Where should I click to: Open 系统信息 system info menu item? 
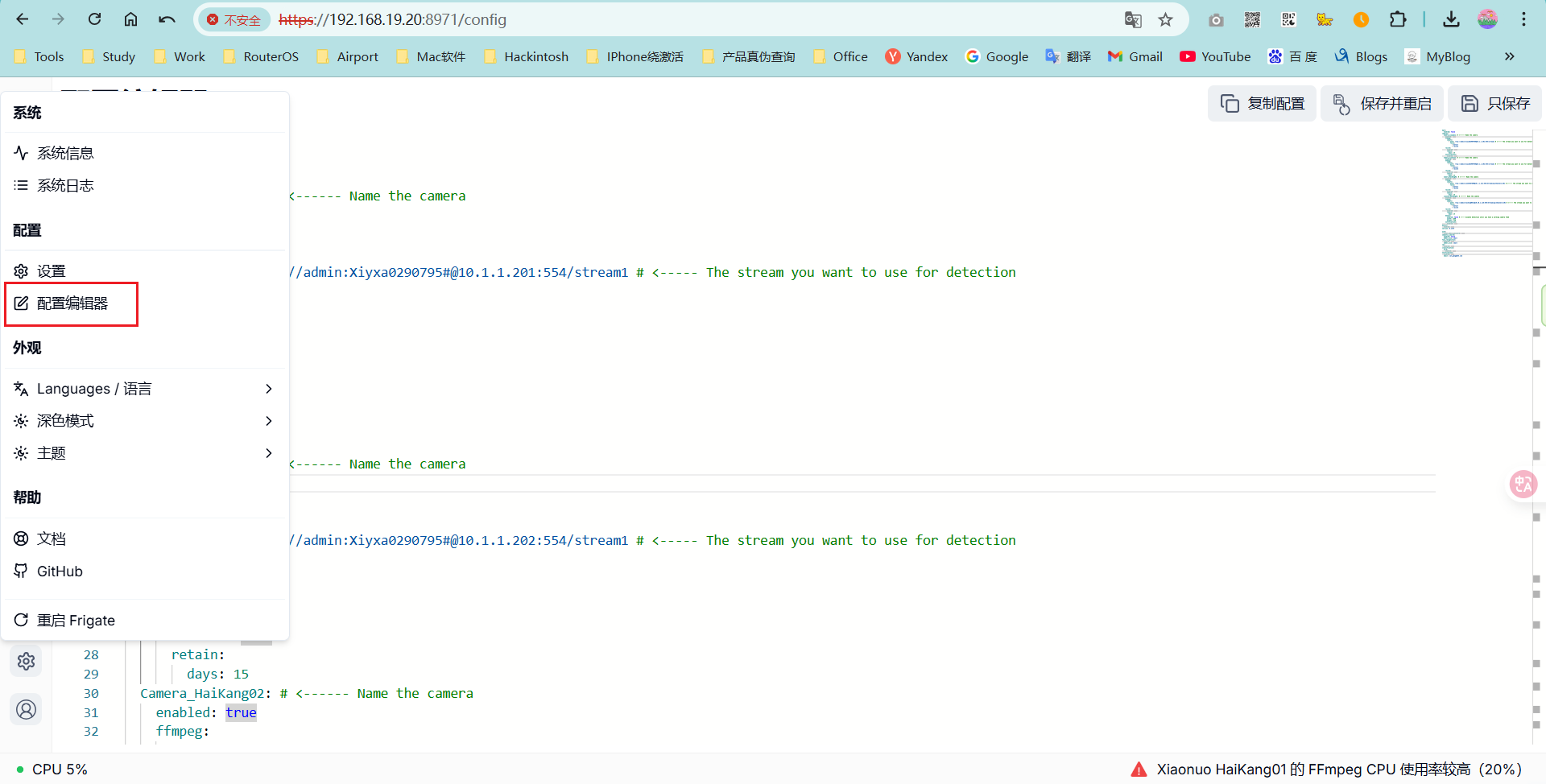pos(145,153)
